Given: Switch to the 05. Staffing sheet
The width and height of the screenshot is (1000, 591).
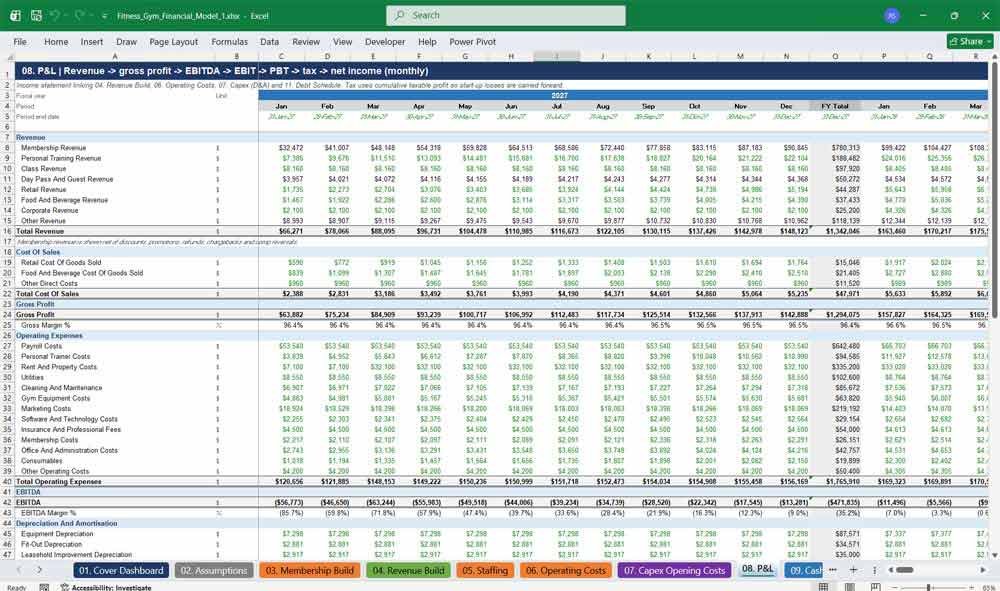Looking at the screenshot, I should coord(485,571).
